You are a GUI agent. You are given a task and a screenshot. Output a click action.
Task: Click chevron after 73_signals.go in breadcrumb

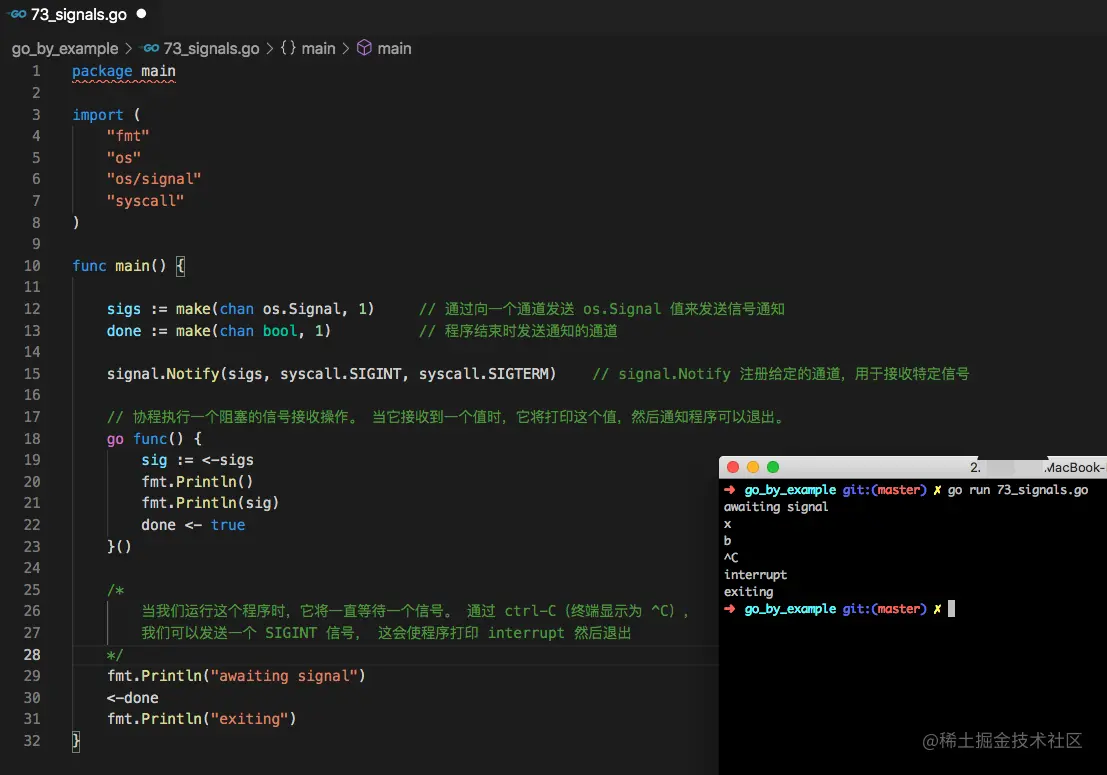coord(270,49)
